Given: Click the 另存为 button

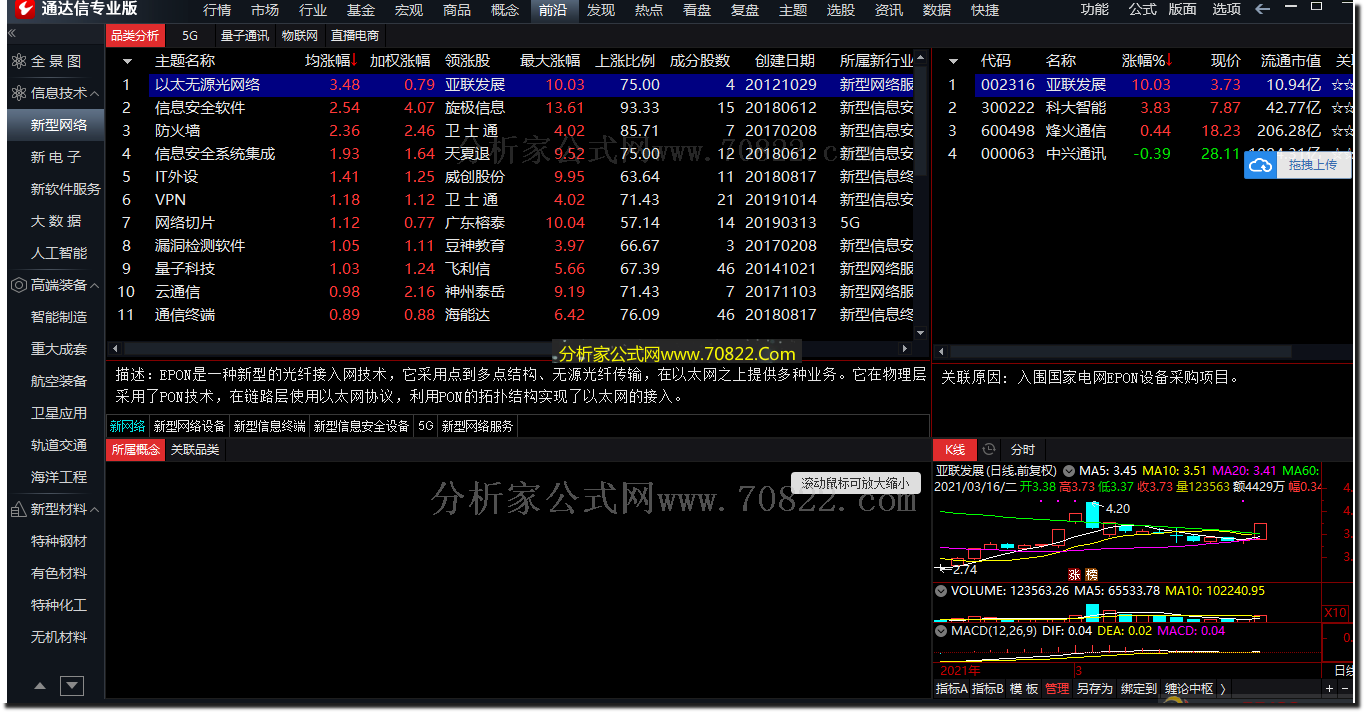Looking at the screenshot, I should point(1094,688).
